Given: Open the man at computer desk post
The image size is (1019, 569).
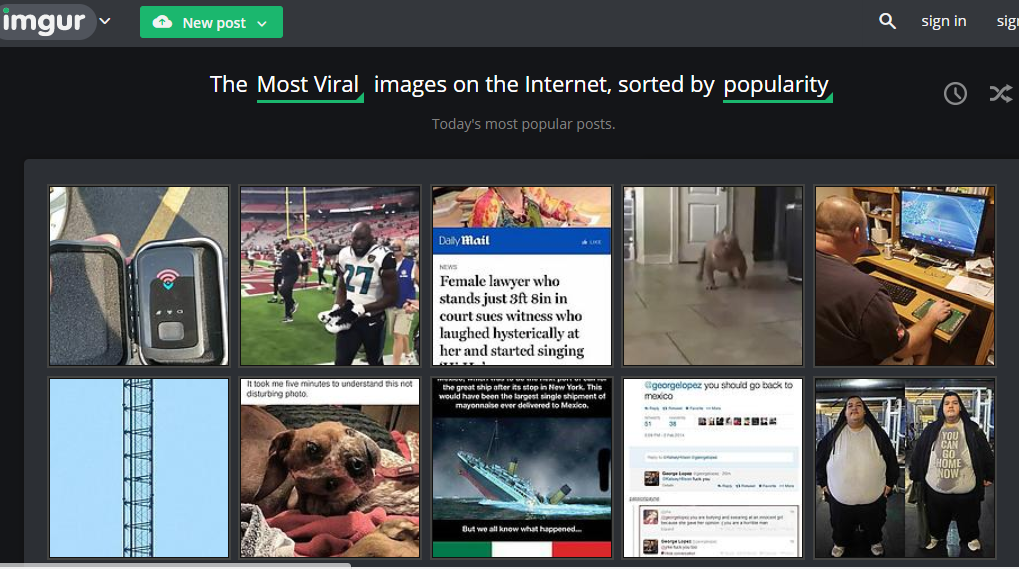Looking at the screenshot, I should (905, 276).
